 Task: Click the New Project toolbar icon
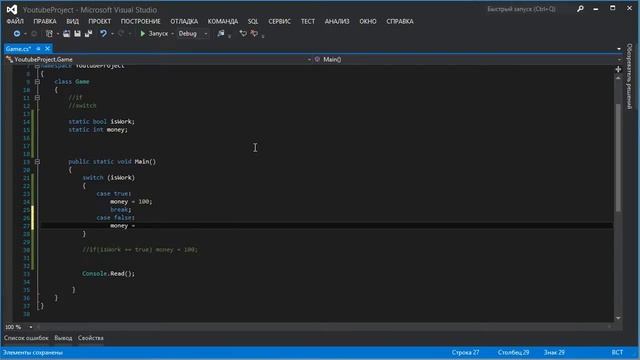coord(49,33)
